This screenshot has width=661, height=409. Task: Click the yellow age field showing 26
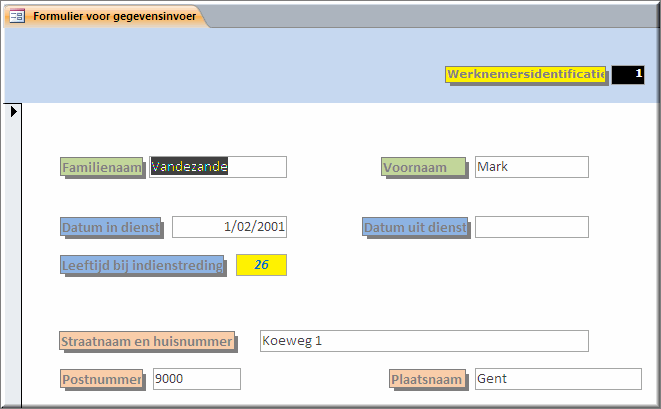pyautogui.click(x=261, y=265)
